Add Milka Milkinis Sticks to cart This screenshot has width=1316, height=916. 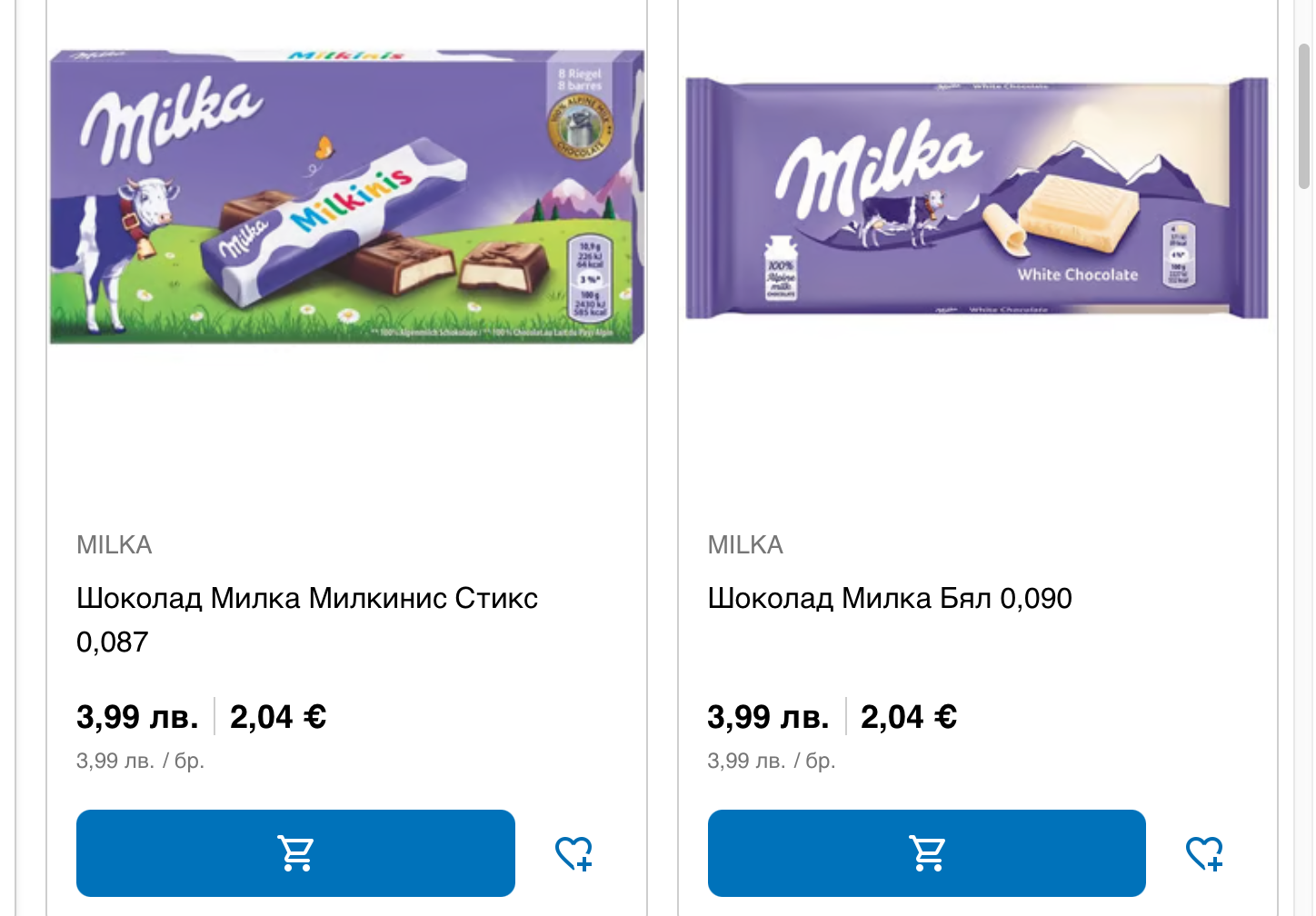pyautogui.click(x=295, y=853)
